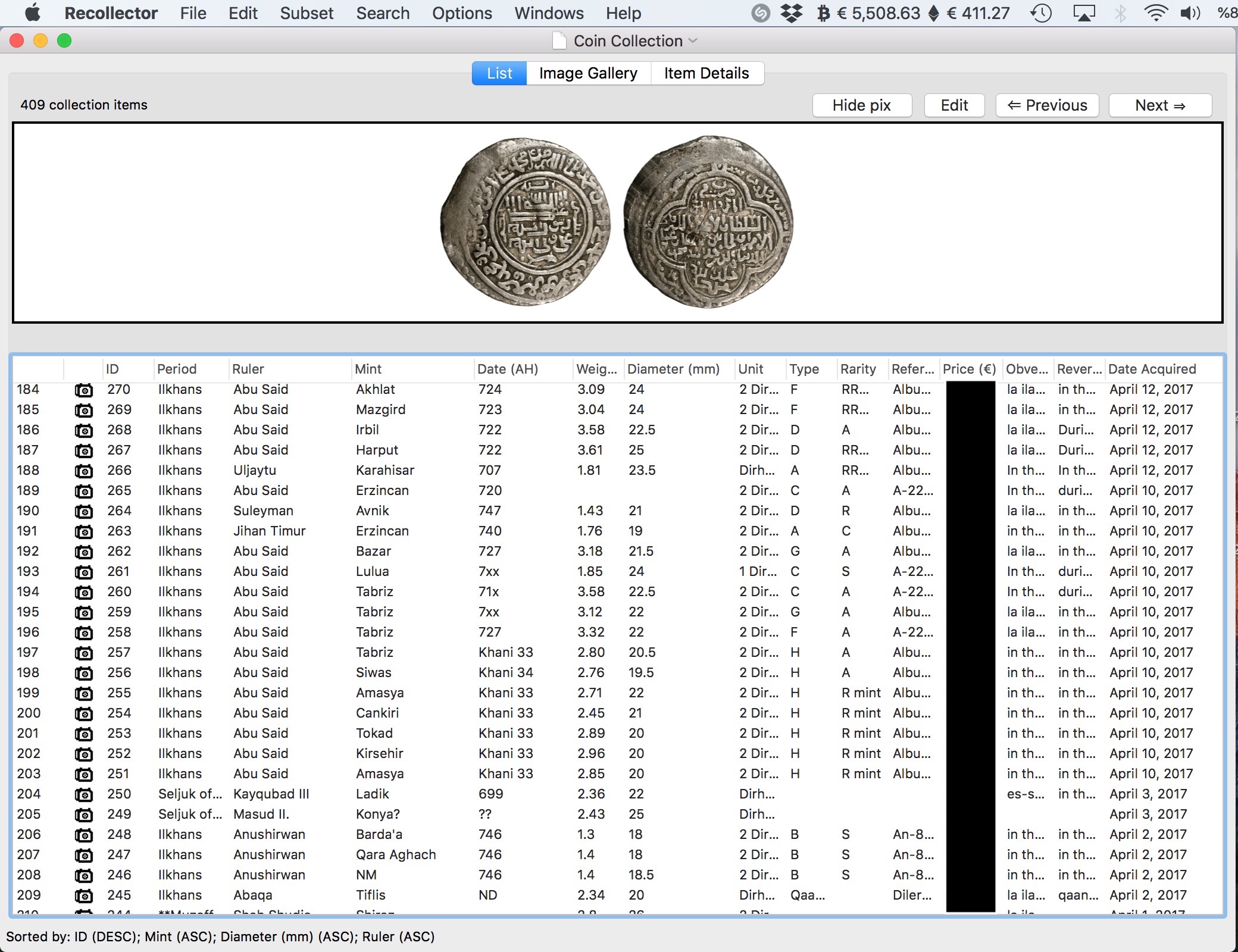The image size is (1238, 952).
Task: Click the Dropbox menu bar icon
Action: tap(791, 13)
